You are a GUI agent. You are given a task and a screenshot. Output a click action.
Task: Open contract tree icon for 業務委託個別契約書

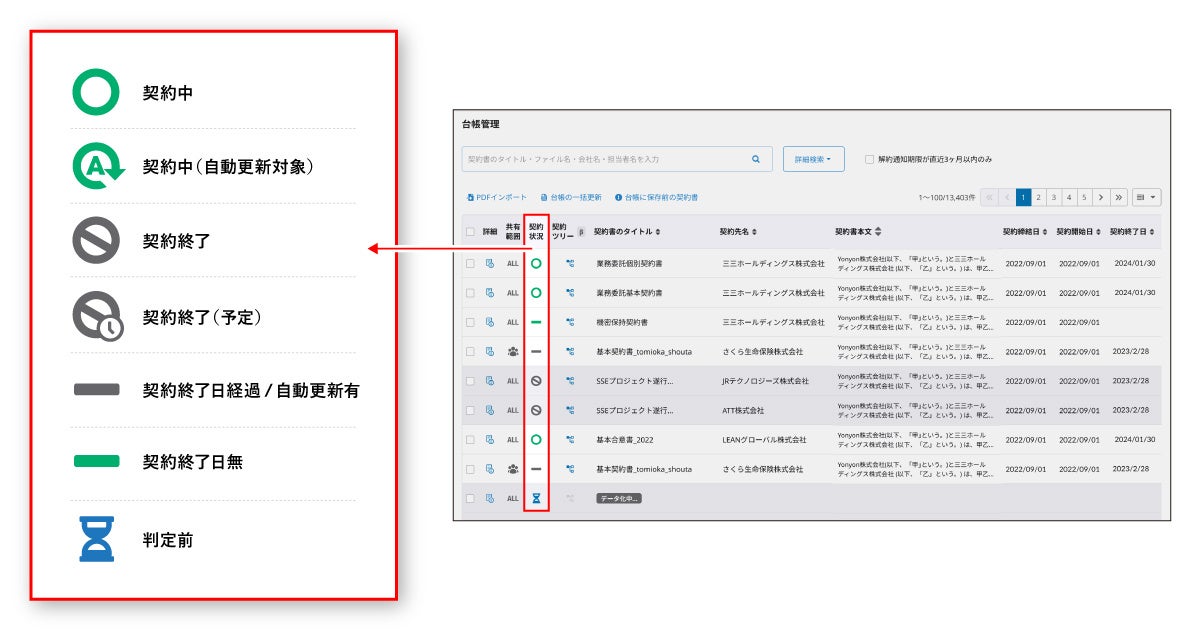pyautogui.click(x=570, y=264)
